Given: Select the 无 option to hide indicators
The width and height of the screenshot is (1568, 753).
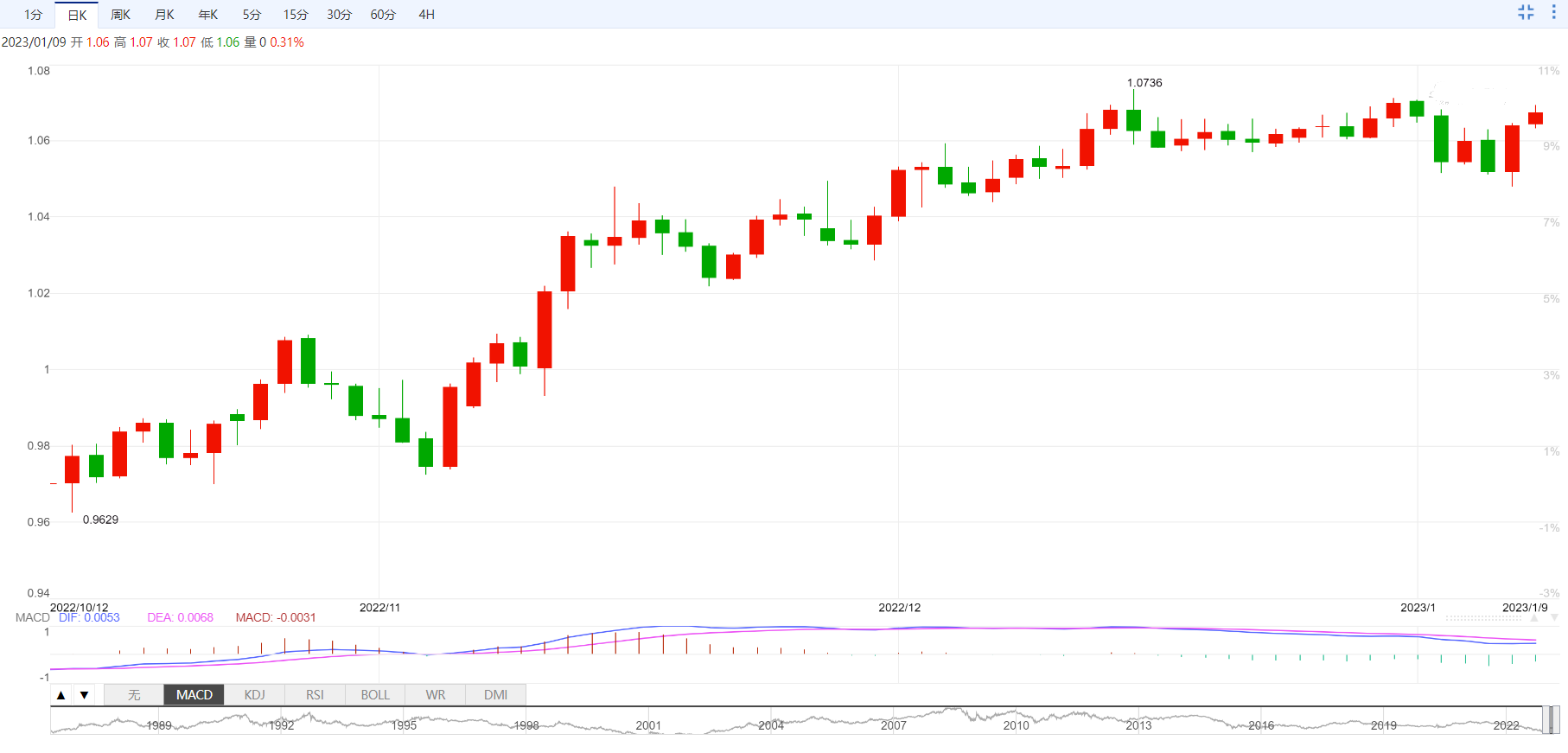Looking at the screenshot, I should click(x=134, y=695).
